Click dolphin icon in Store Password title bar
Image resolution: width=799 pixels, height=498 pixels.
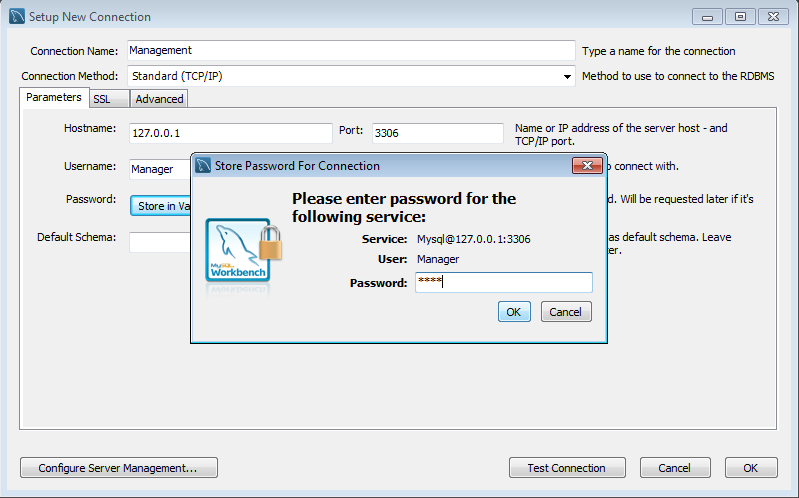pos(203,166)
